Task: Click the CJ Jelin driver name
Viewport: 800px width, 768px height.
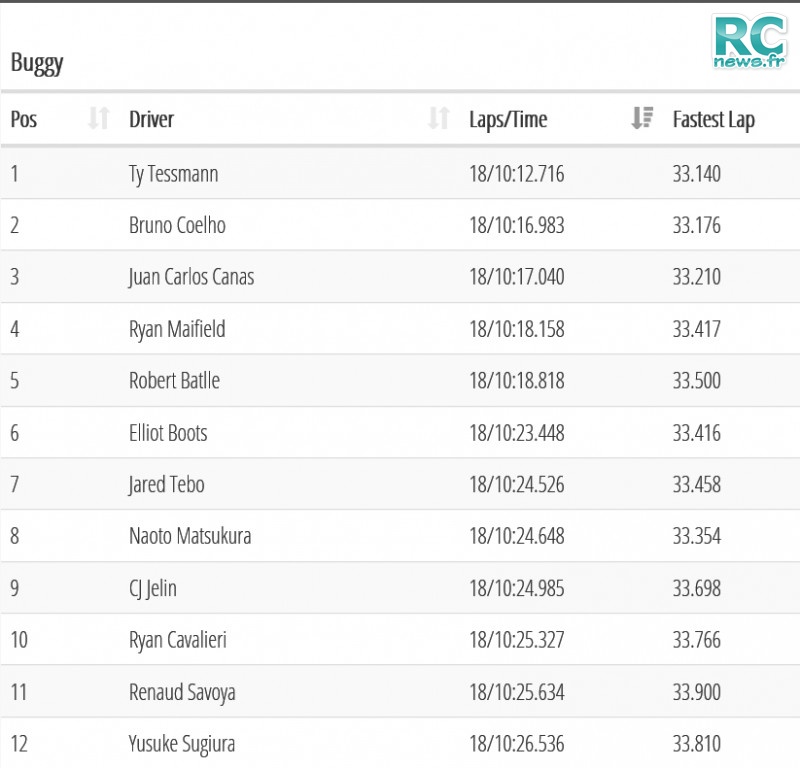Action: pyautogui.click(x=153, y=588)
